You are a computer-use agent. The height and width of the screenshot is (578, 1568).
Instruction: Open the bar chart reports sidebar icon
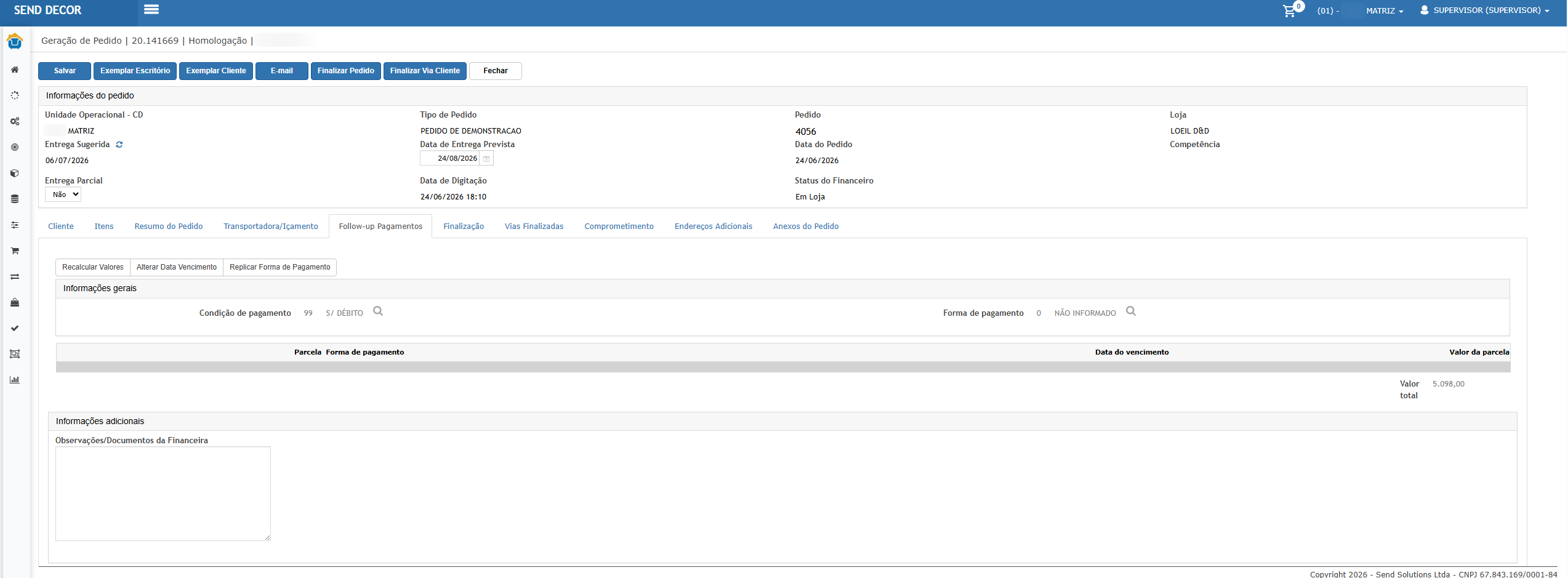pos(15,380)
